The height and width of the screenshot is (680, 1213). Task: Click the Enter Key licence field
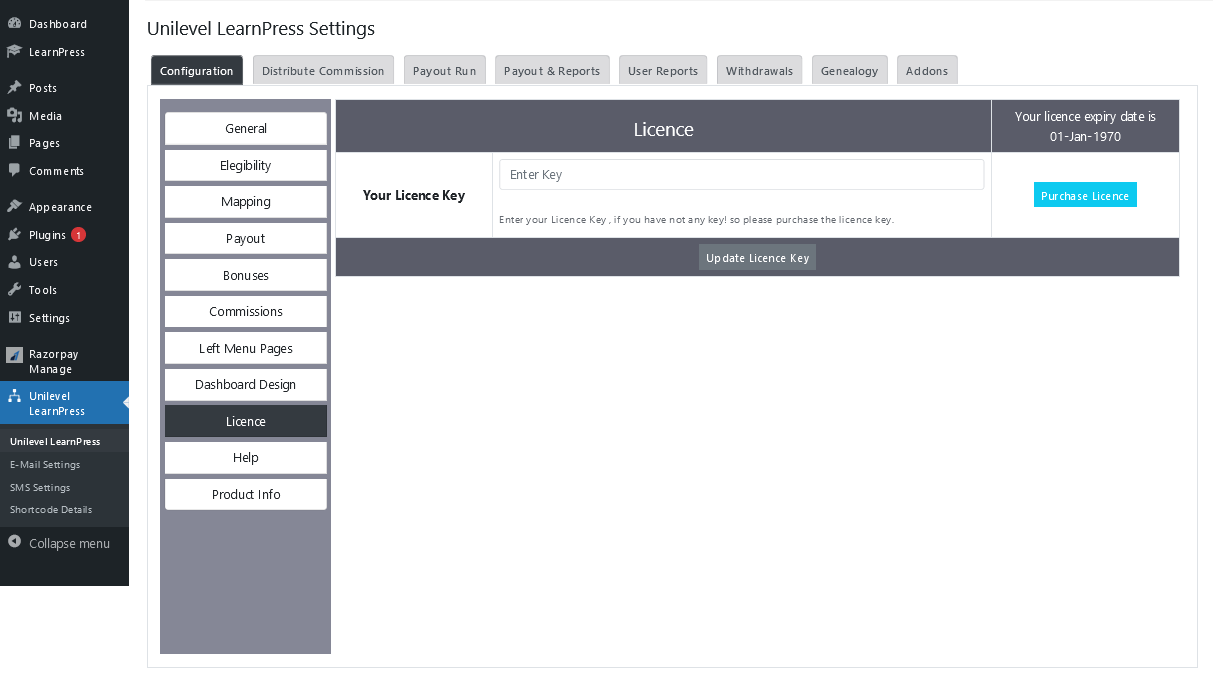click(x=741, y=174)
